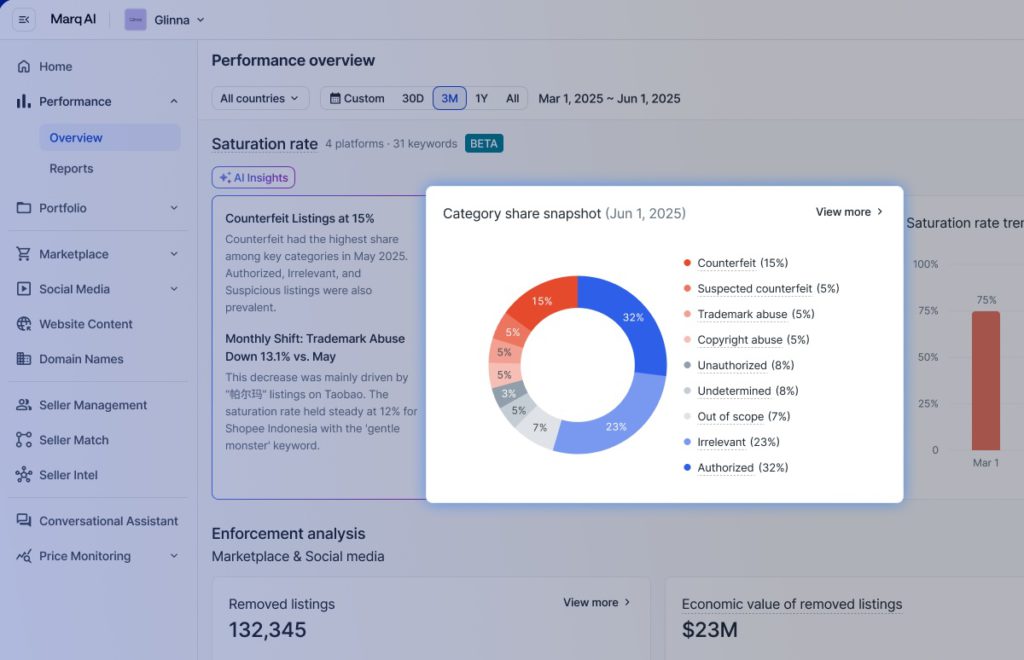Open the Reports menu item

(x=71, y=169)
